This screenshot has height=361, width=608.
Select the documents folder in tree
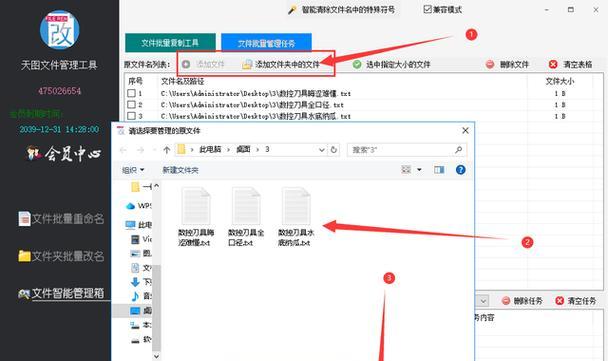tap(141, 268)
